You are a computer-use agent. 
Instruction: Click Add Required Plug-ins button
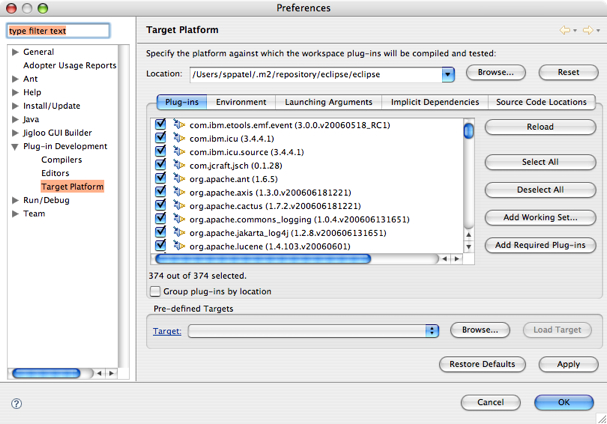(540, 245)
